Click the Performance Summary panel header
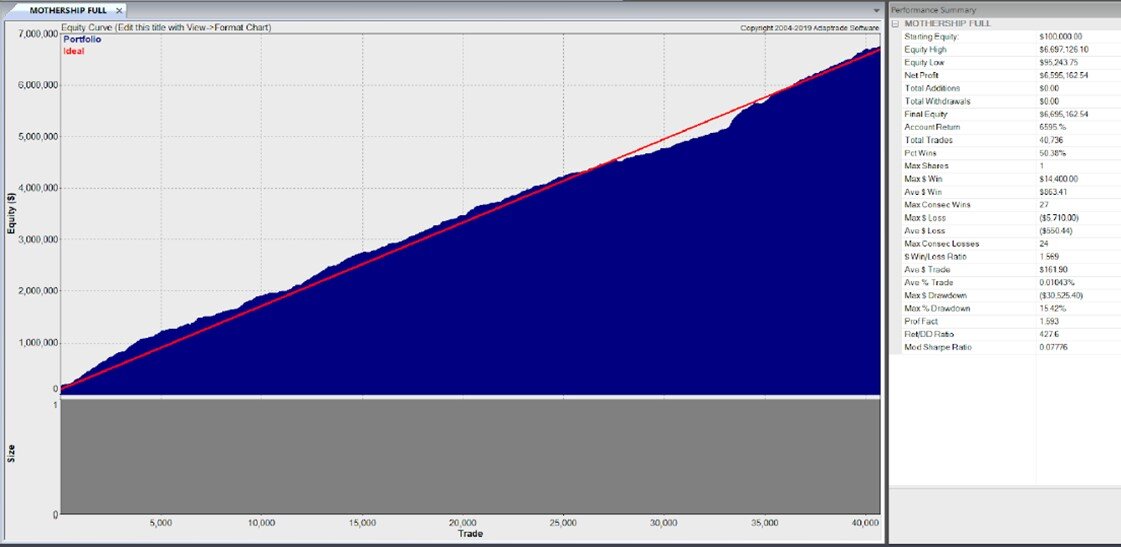 [1004, 10]
